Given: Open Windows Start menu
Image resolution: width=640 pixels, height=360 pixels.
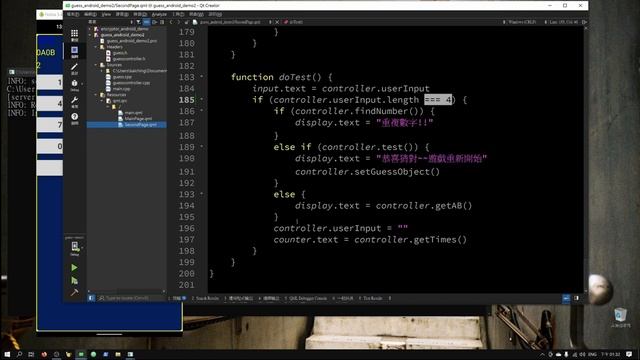Looking at the screenshot, I should click(7, 354).
